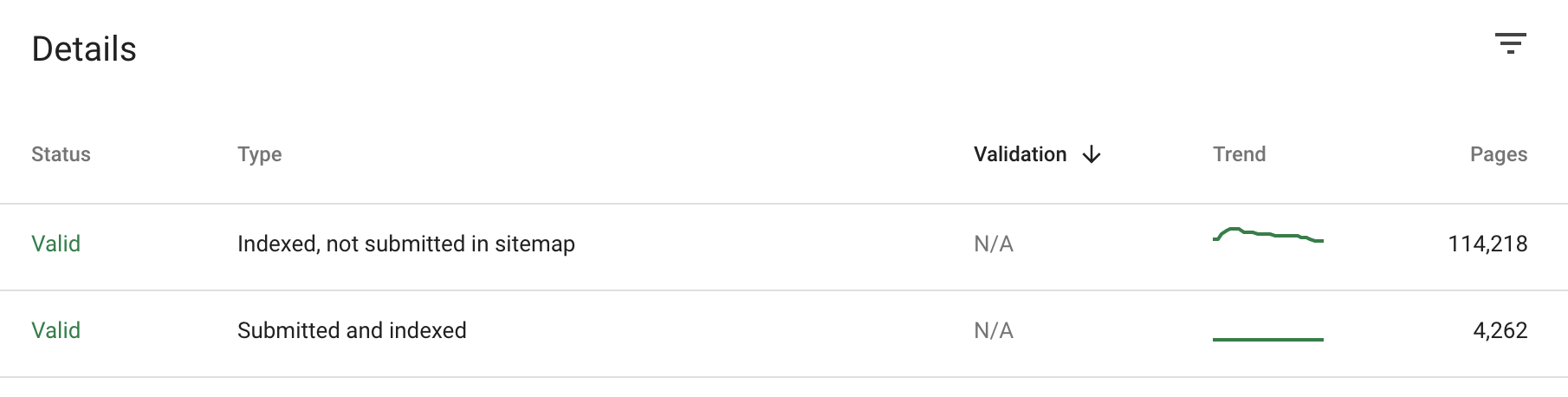Open the 'Indexed, not submitted in sitemap' row

pyautogui.click(x=405, y=244)
